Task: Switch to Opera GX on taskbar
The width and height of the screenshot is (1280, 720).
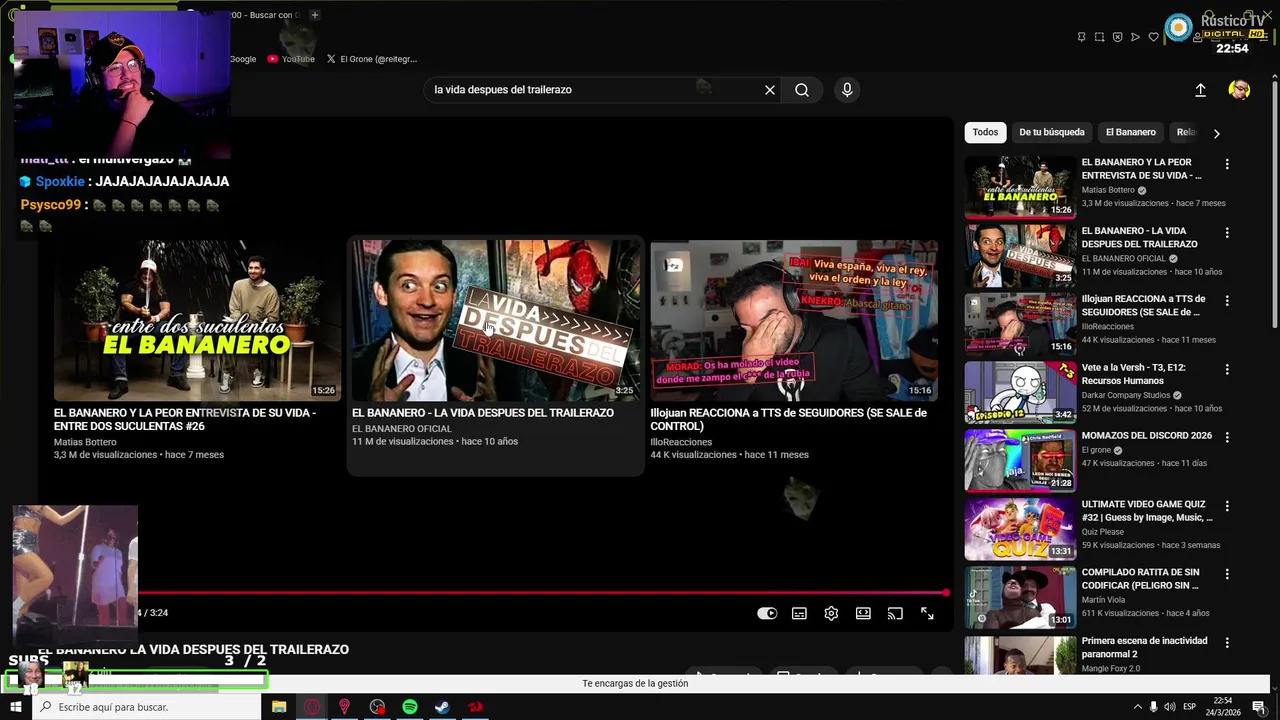Action: click(312, 707)
